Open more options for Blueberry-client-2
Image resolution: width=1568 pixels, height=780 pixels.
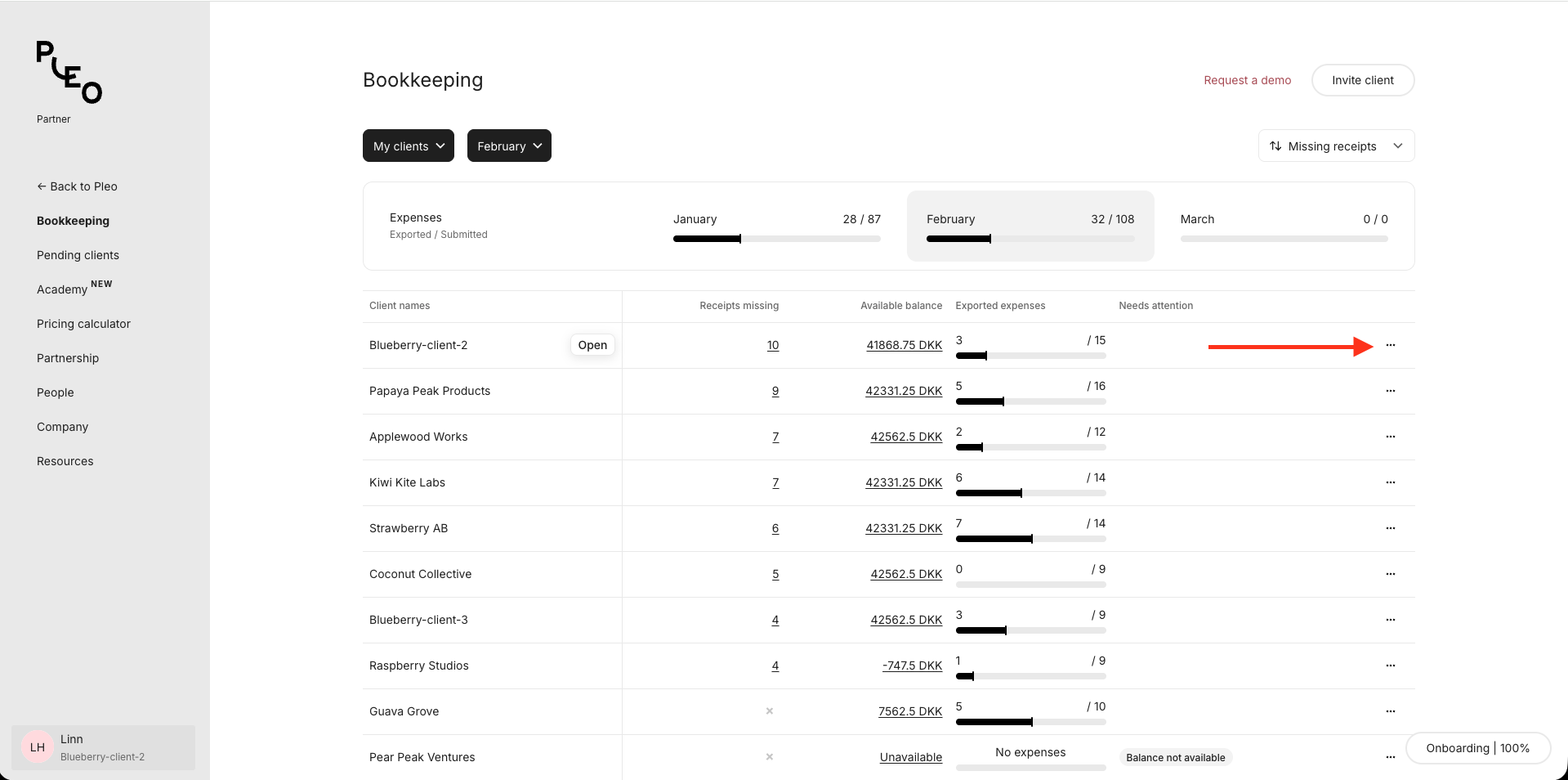coord(1390,345)
